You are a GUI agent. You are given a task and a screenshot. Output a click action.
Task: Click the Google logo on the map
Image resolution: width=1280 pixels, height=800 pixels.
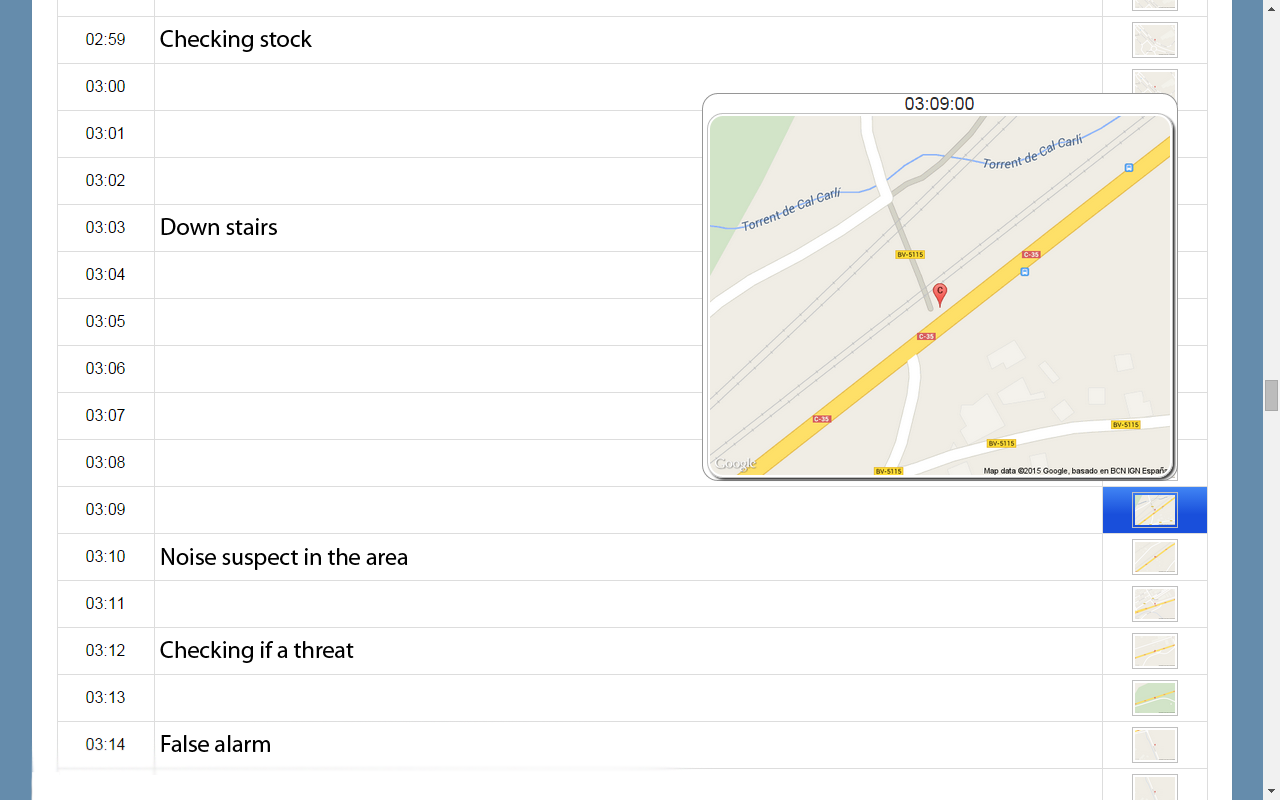735,464
